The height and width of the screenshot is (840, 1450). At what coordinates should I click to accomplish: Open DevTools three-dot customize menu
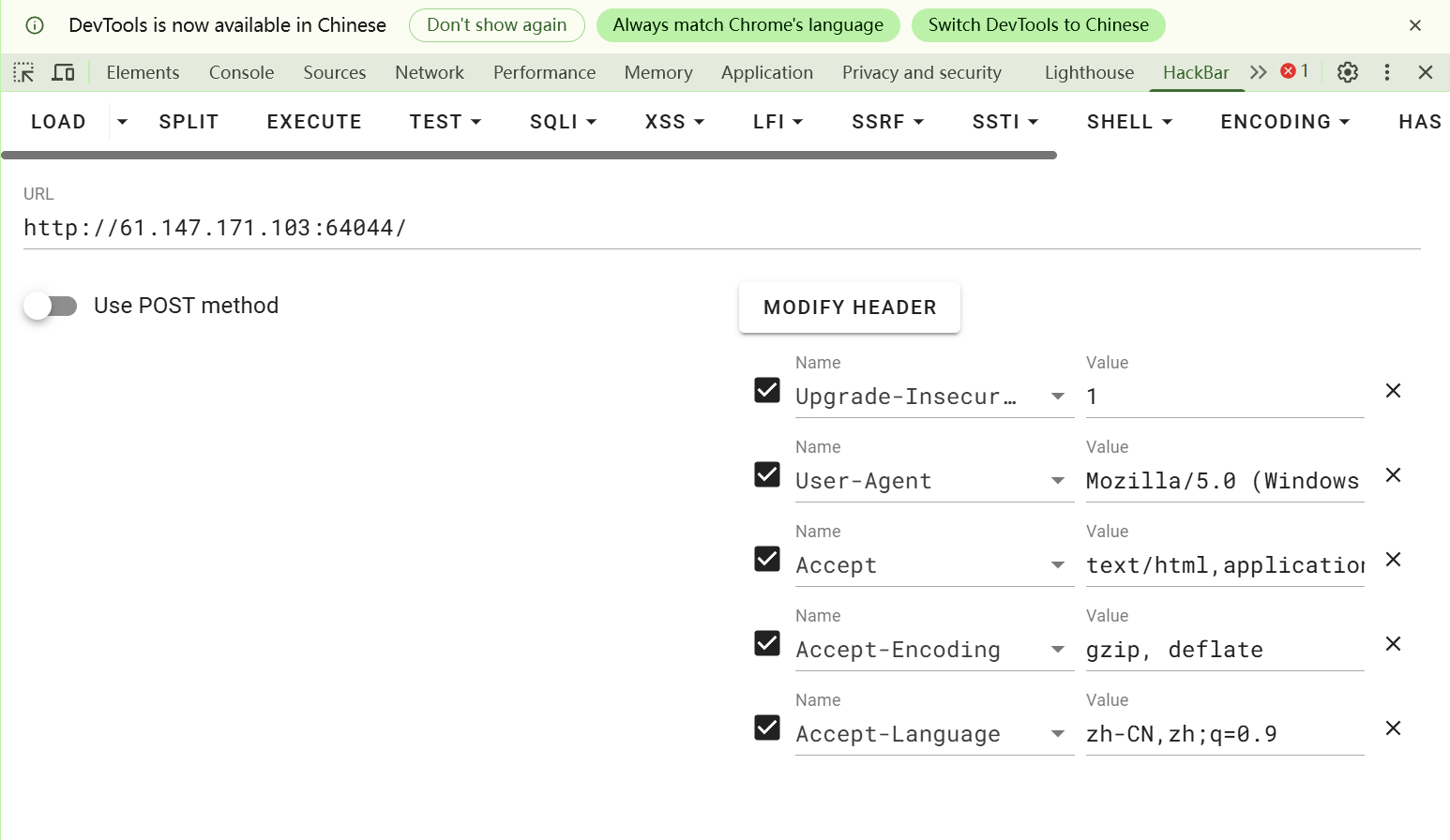1386,72
